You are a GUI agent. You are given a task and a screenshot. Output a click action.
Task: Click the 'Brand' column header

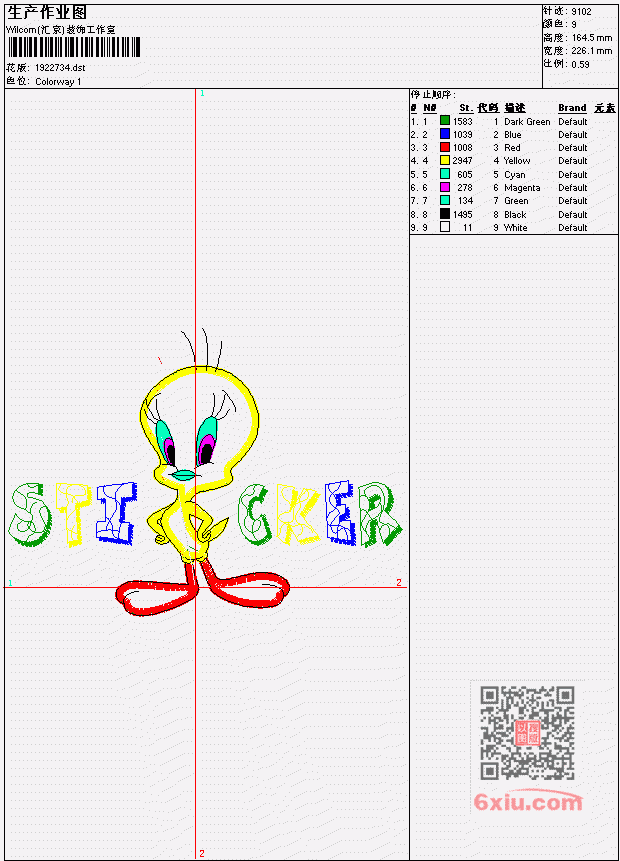pos(572,108)
